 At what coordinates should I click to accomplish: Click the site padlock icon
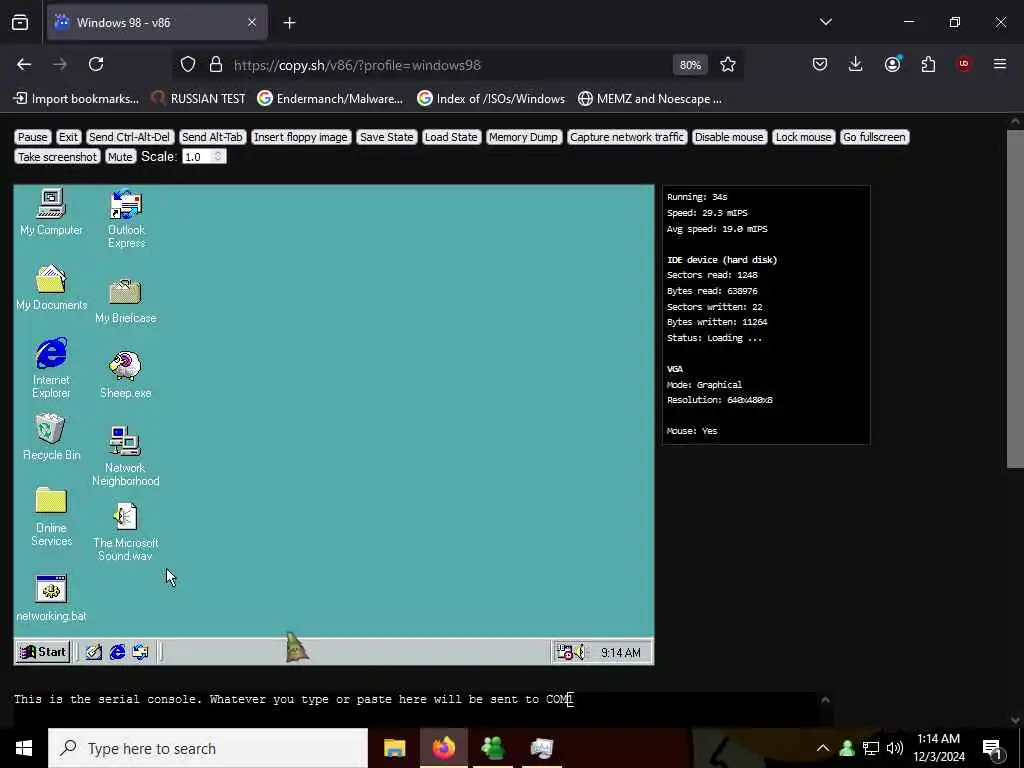pyautogui.click(x=216, y=65)
